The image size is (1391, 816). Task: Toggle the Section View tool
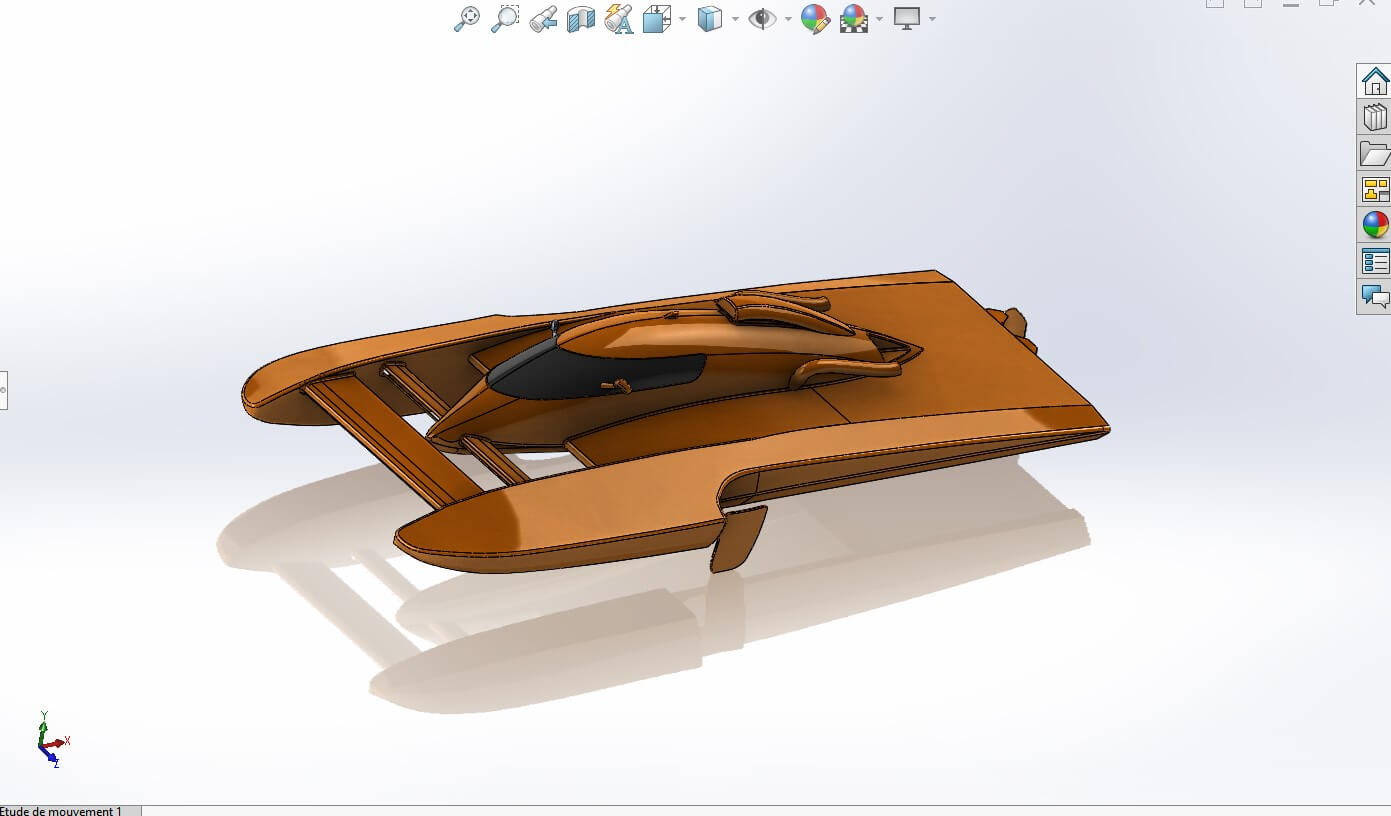point(581,19)
